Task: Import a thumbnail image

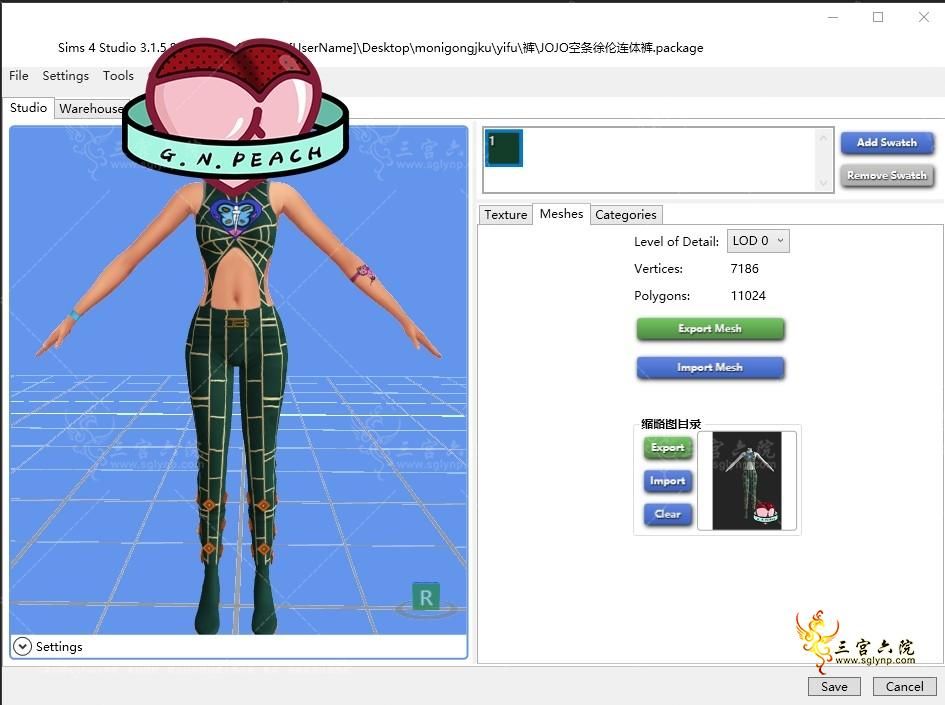Action: pyautogui.click(x=668, y=481)
